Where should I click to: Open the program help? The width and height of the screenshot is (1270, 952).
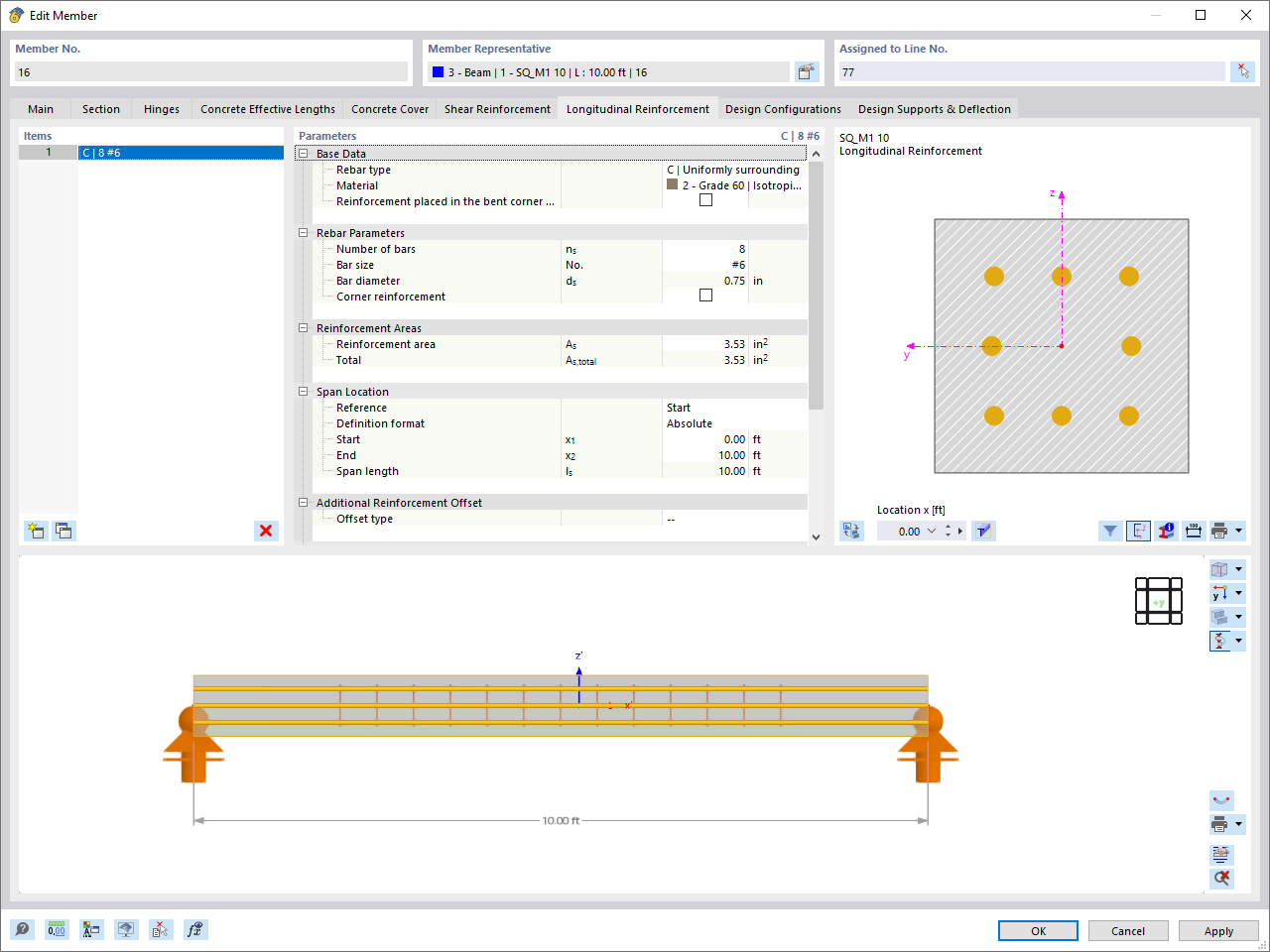click(21, 929)
